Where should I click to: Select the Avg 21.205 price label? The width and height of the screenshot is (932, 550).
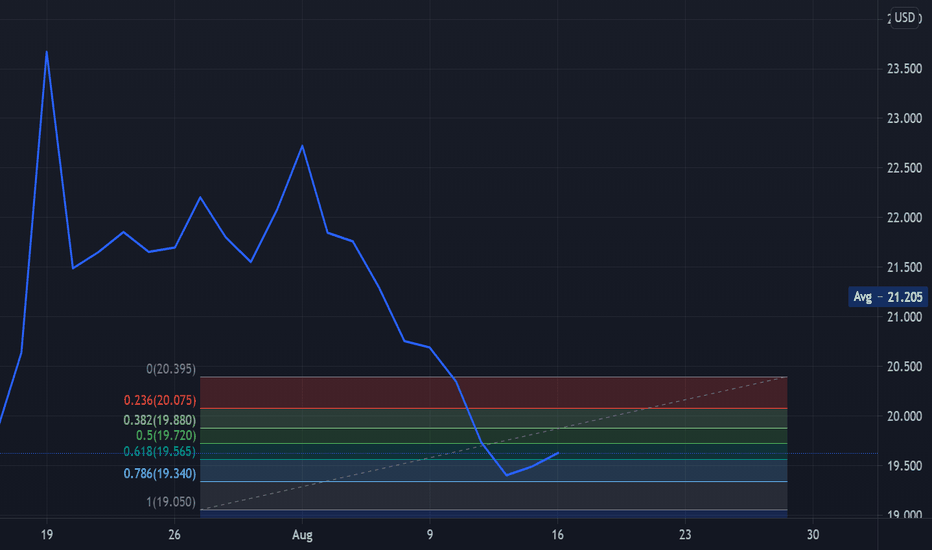click(x=888, y=297)
